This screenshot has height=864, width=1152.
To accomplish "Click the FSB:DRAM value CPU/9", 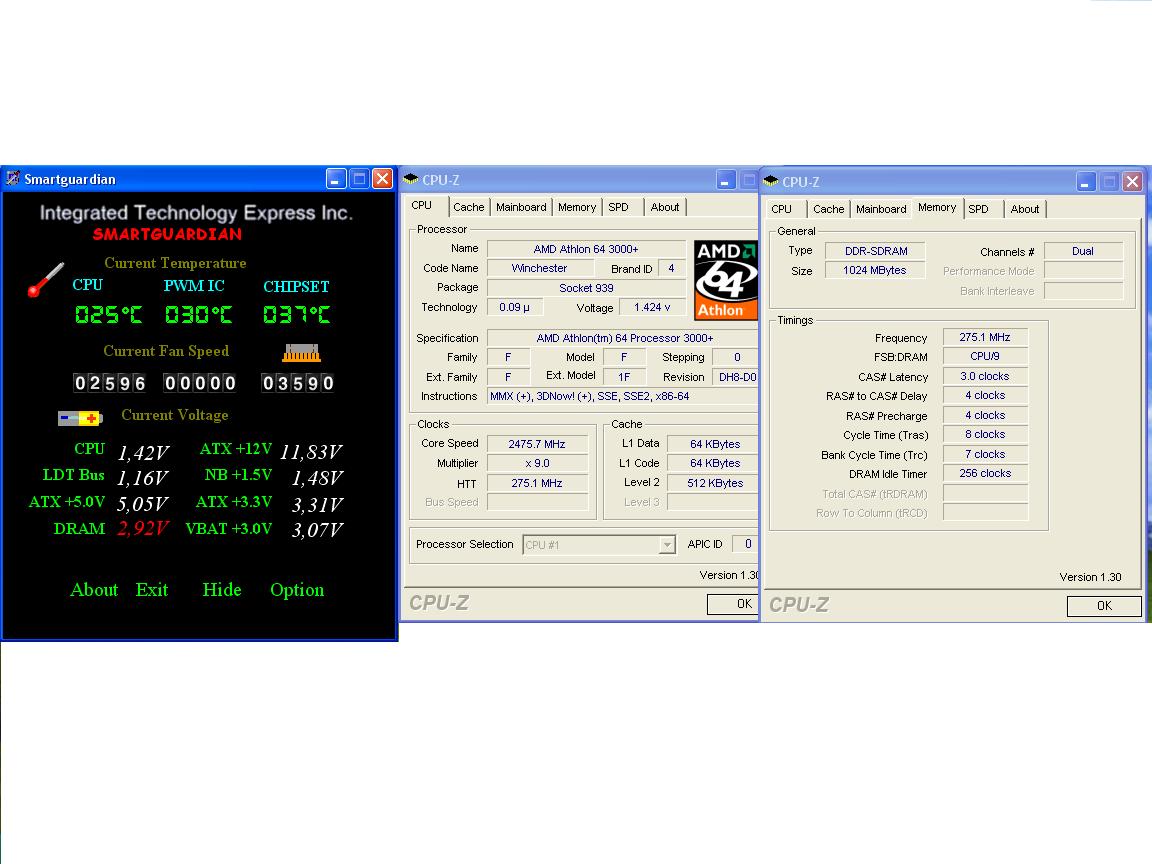I will tap(984, 356).
